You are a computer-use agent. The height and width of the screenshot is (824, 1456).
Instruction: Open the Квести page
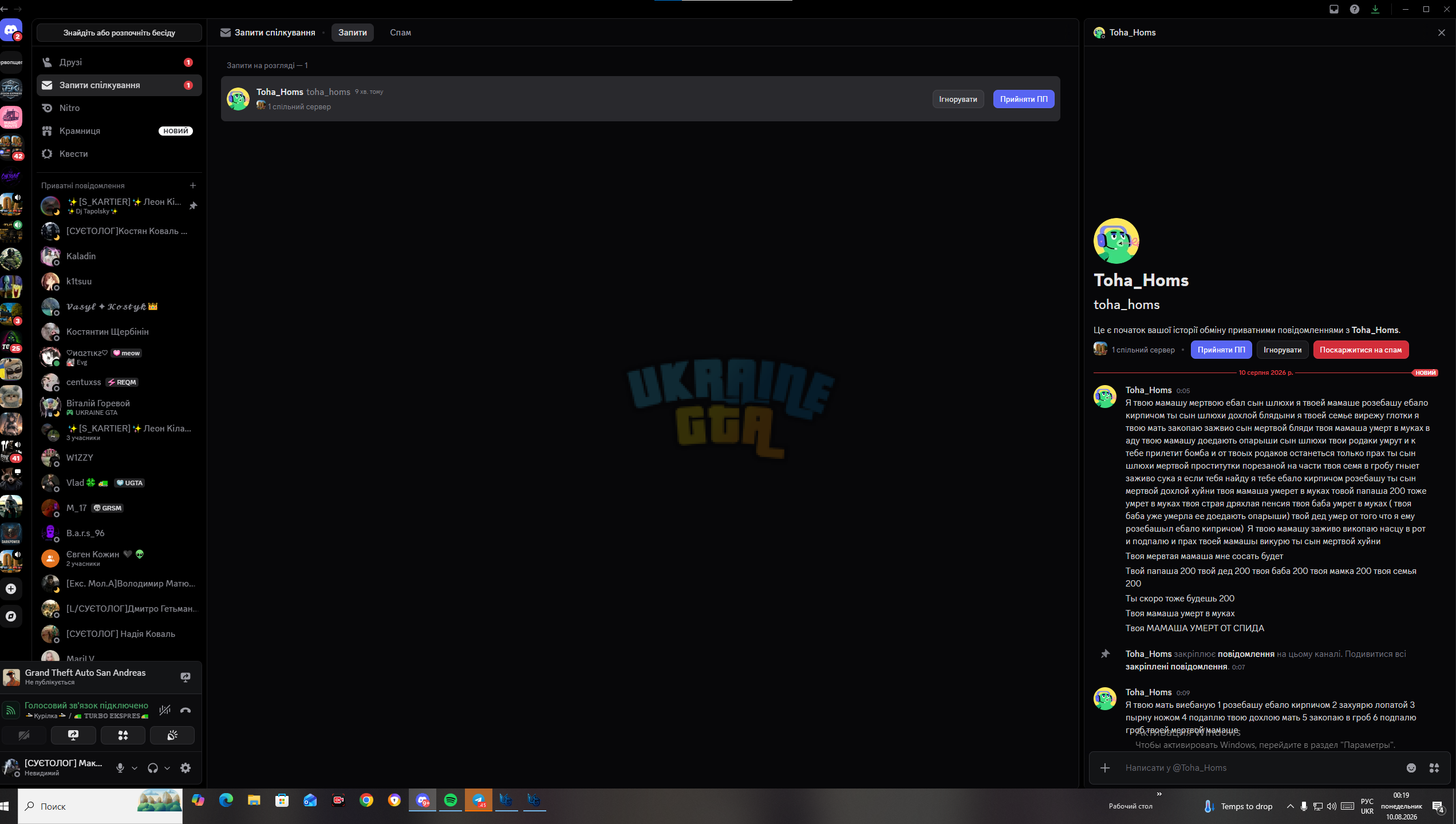click(119, 154)
